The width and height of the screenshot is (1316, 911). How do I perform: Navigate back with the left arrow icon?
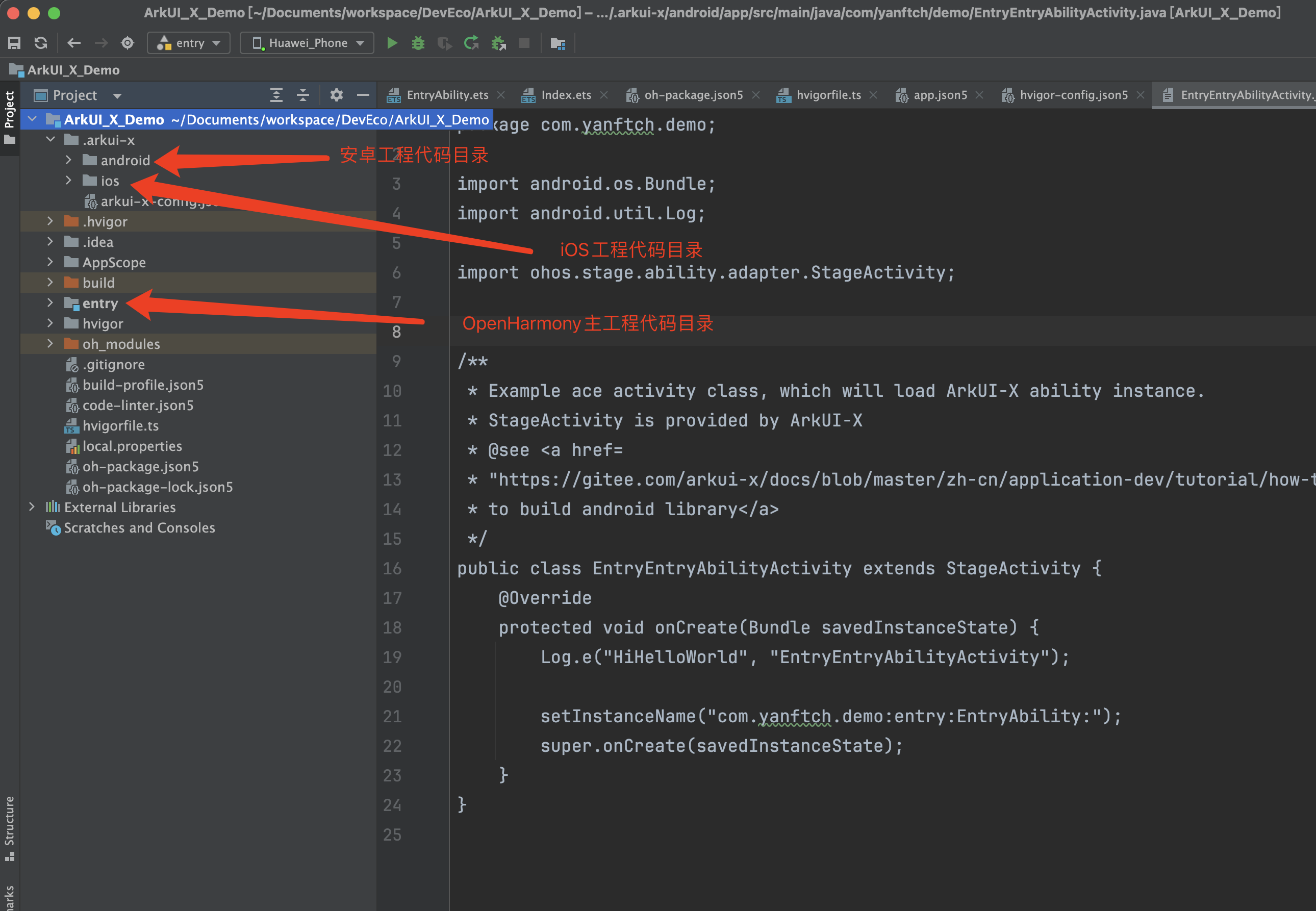pyautogui.click(x=73, y=43)
